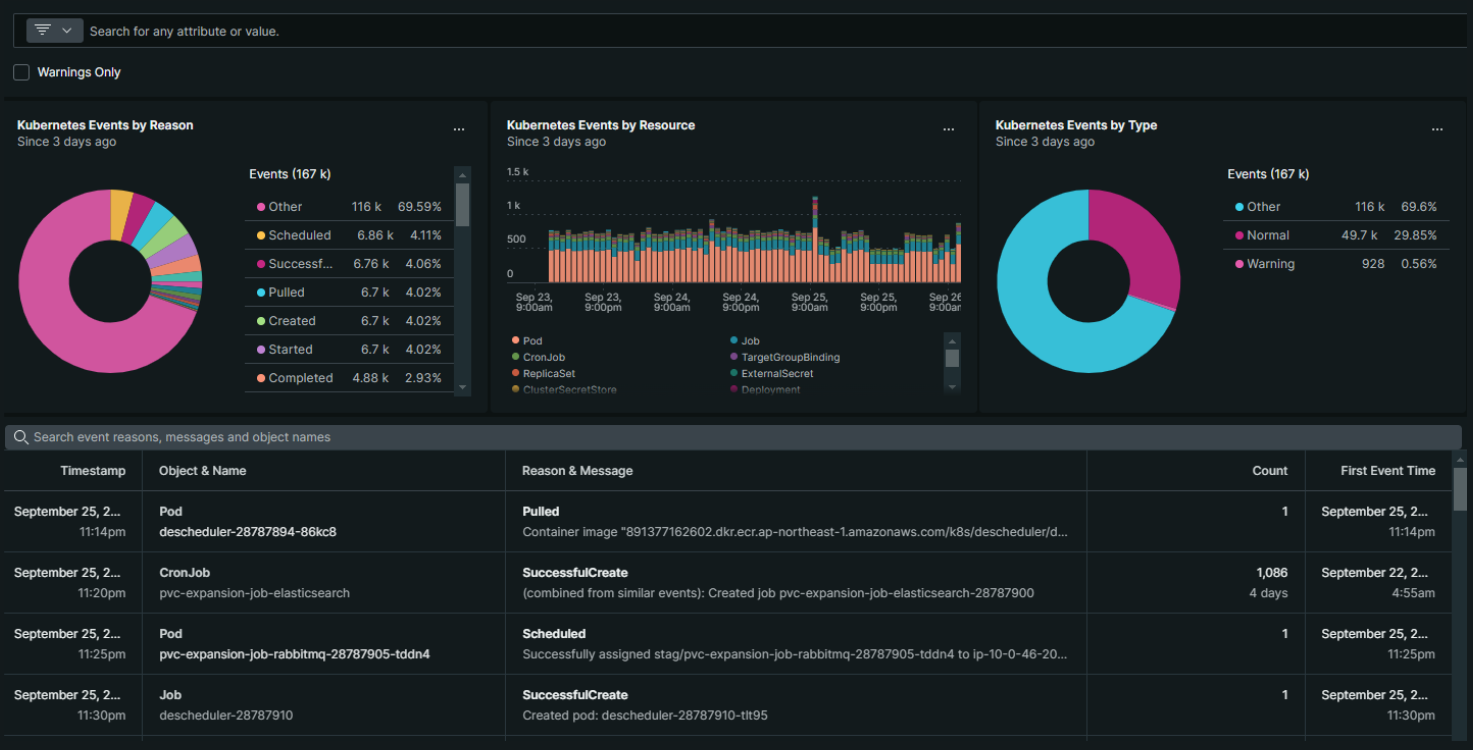Toggle Pod series in Resource legend
This screenshot has width=1473, height=750.
point(527,341)
